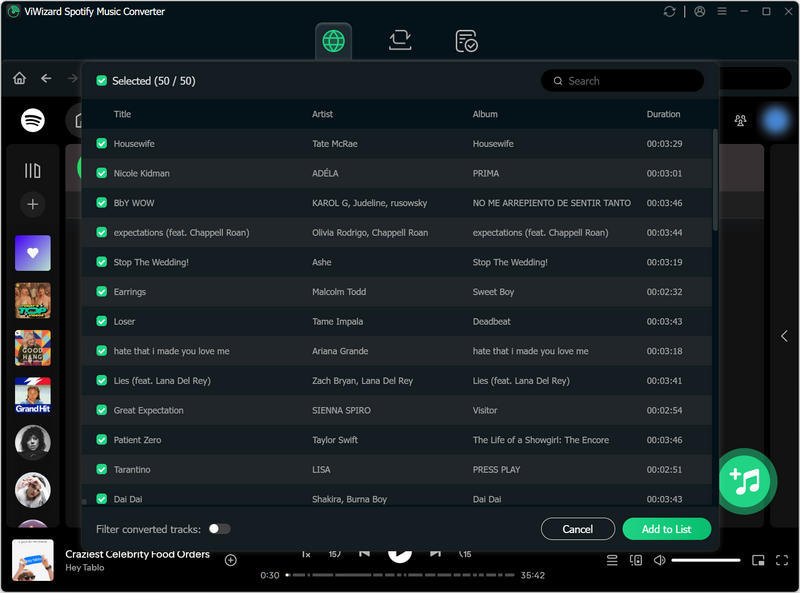The height and width of the screenshot is (593, 800).
Task: Select album cell Deadbeat
Action: [491, 321]
